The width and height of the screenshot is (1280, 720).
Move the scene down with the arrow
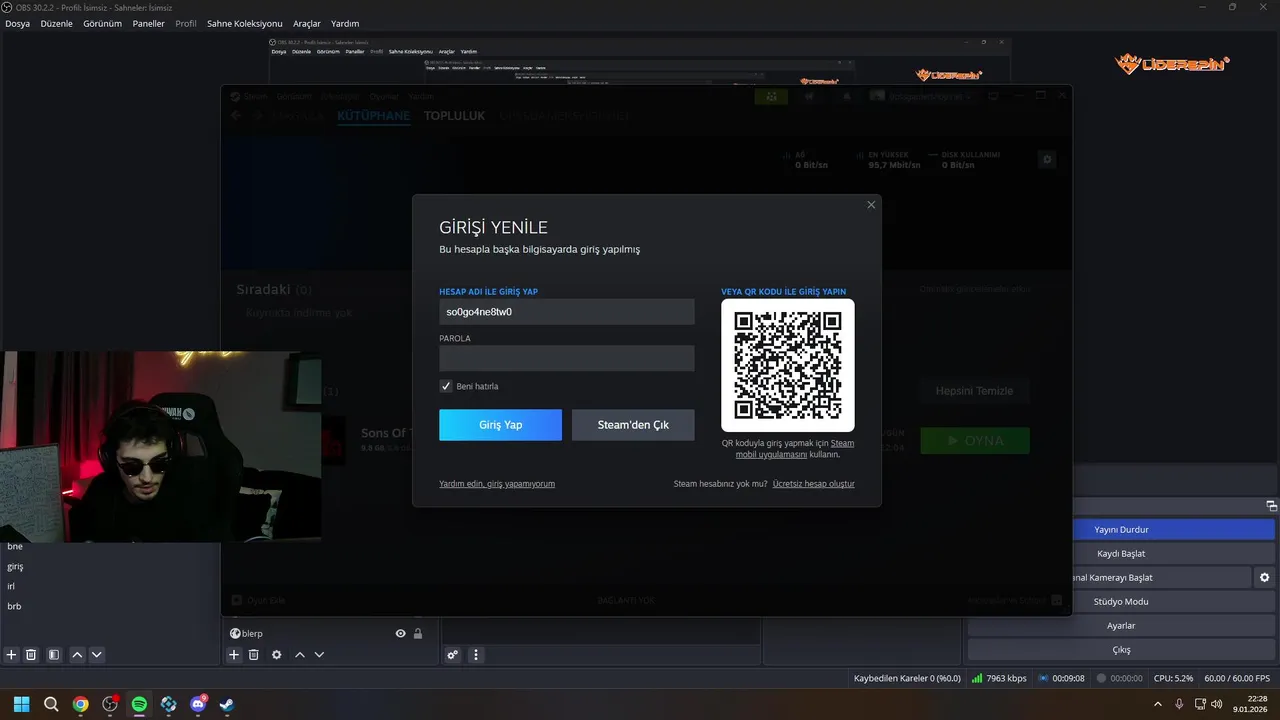[97, 655]
